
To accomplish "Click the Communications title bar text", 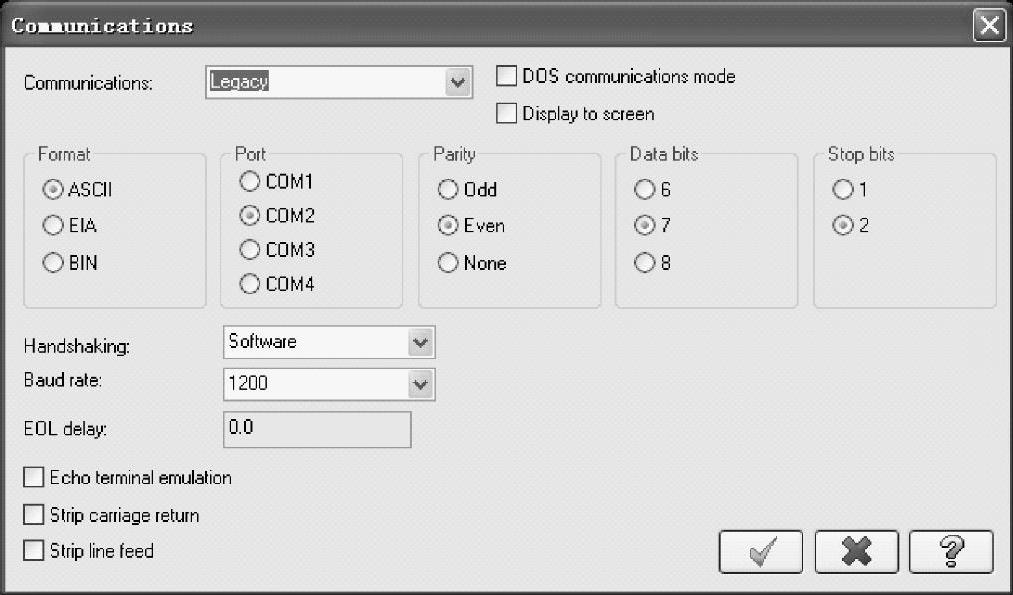I will pyautogui.click(x=102, y=25).
